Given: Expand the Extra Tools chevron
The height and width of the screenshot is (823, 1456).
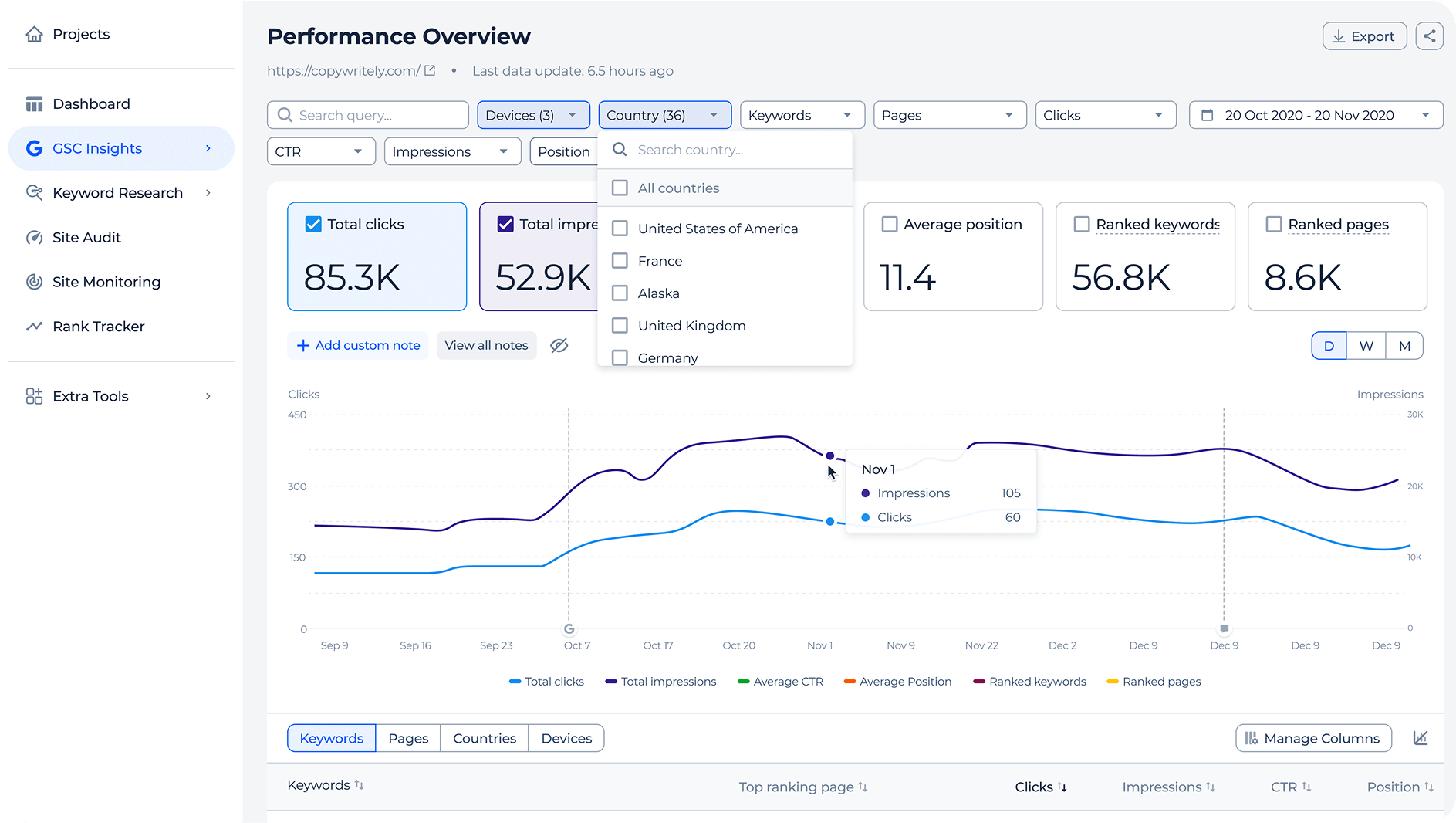Looking at the screenshot, I should pyautogui.click(x=208, y=396).
